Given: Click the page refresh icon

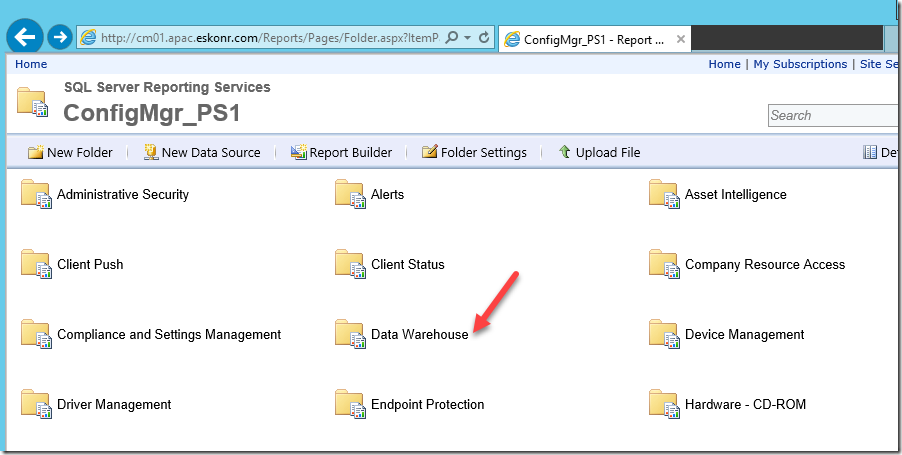Looking at the screenshot, I should pyautogui.click(x=484, y=37).
